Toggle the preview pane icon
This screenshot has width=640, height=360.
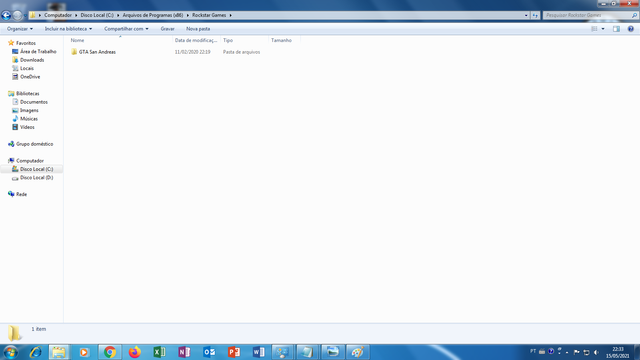(x=616, y=29)
